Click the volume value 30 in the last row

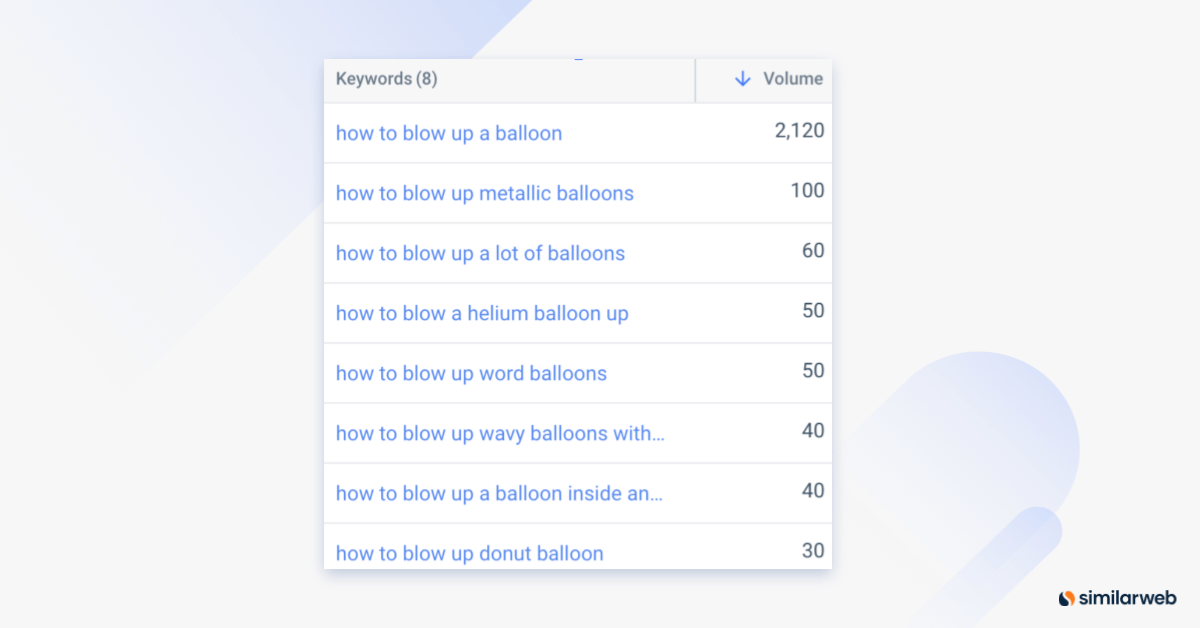(x=813, y=550)
